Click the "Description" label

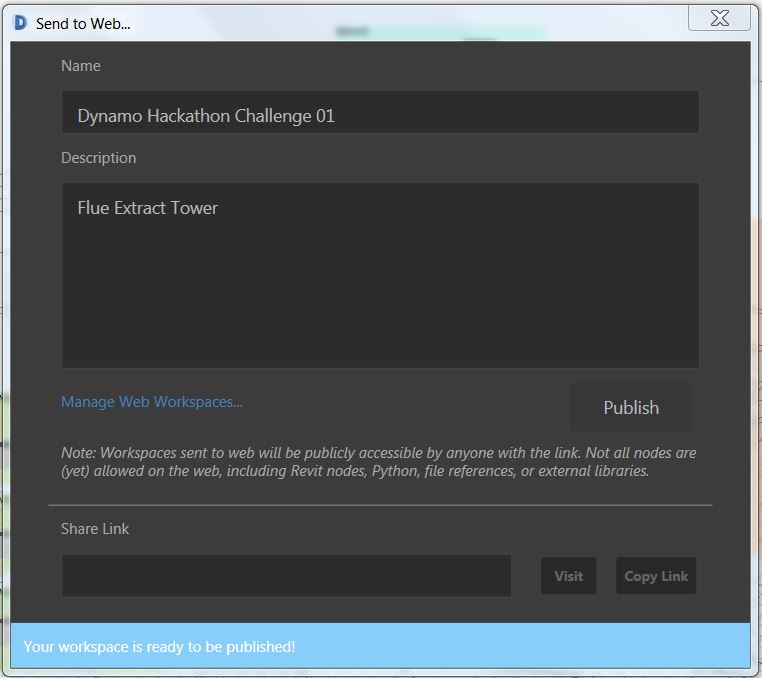tap(99, 158)
